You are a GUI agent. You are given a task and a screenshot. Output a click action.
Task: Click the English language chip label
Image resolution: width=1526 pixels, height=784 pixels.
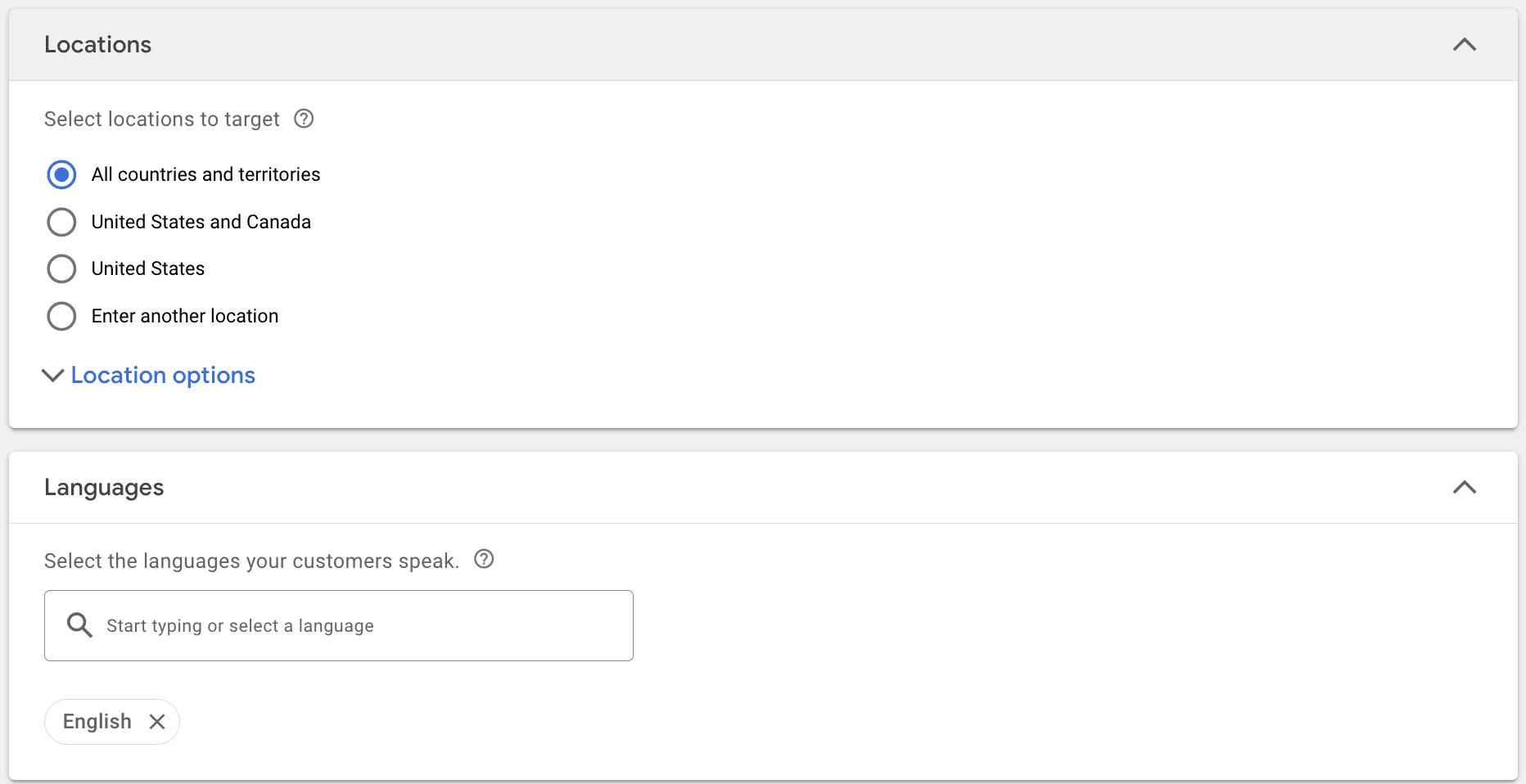(x=97, y=722)
